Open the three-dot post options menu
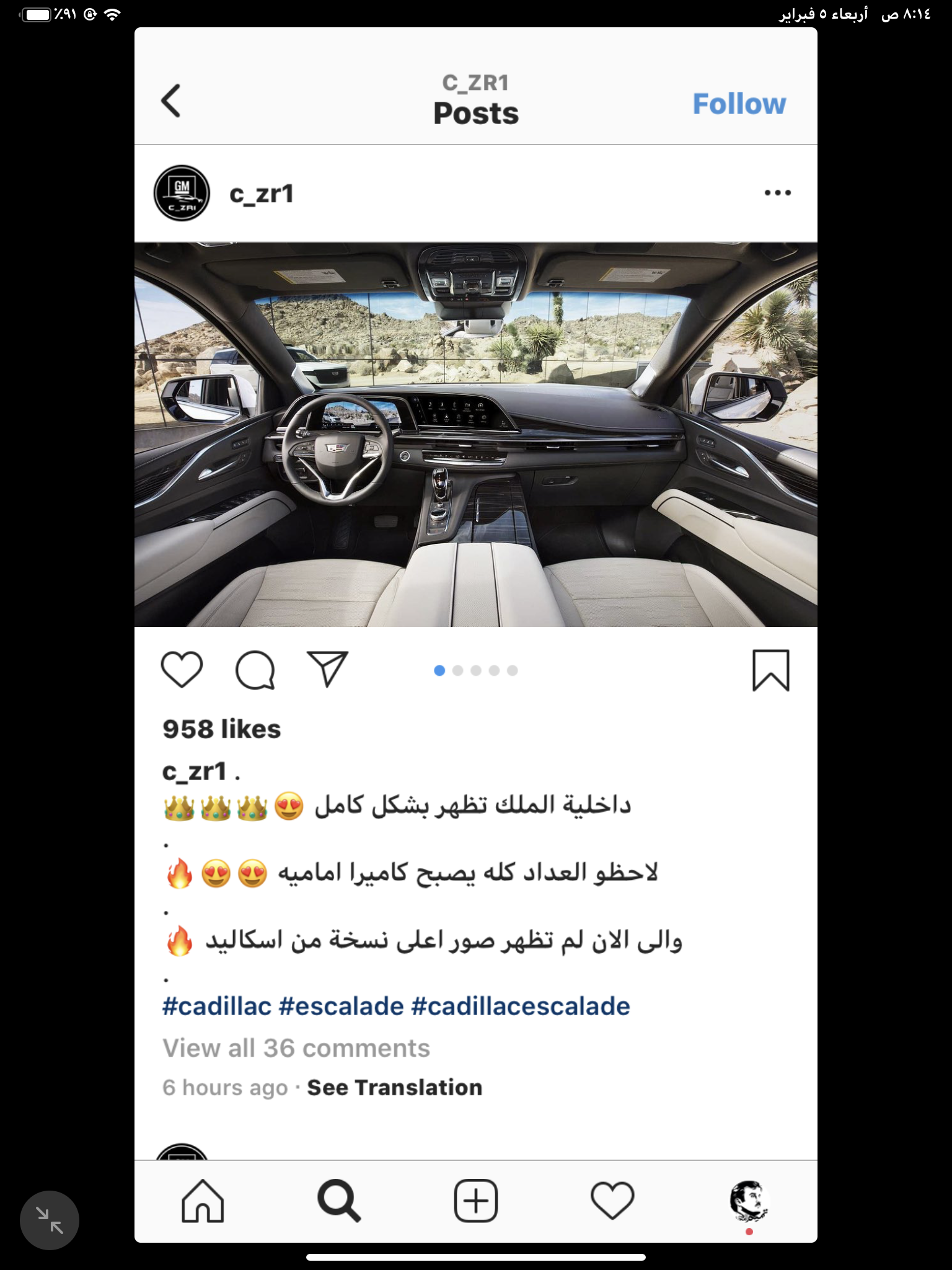952x1270 pixels. coord(777,193)
